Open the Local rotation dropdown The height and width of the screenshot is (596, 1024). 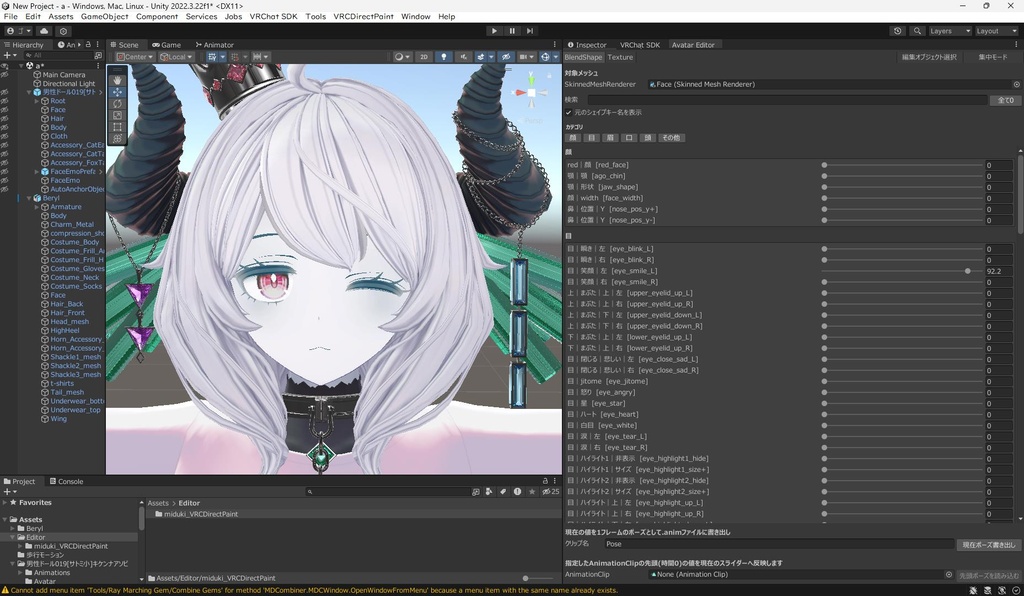click(x=176, y=57)
